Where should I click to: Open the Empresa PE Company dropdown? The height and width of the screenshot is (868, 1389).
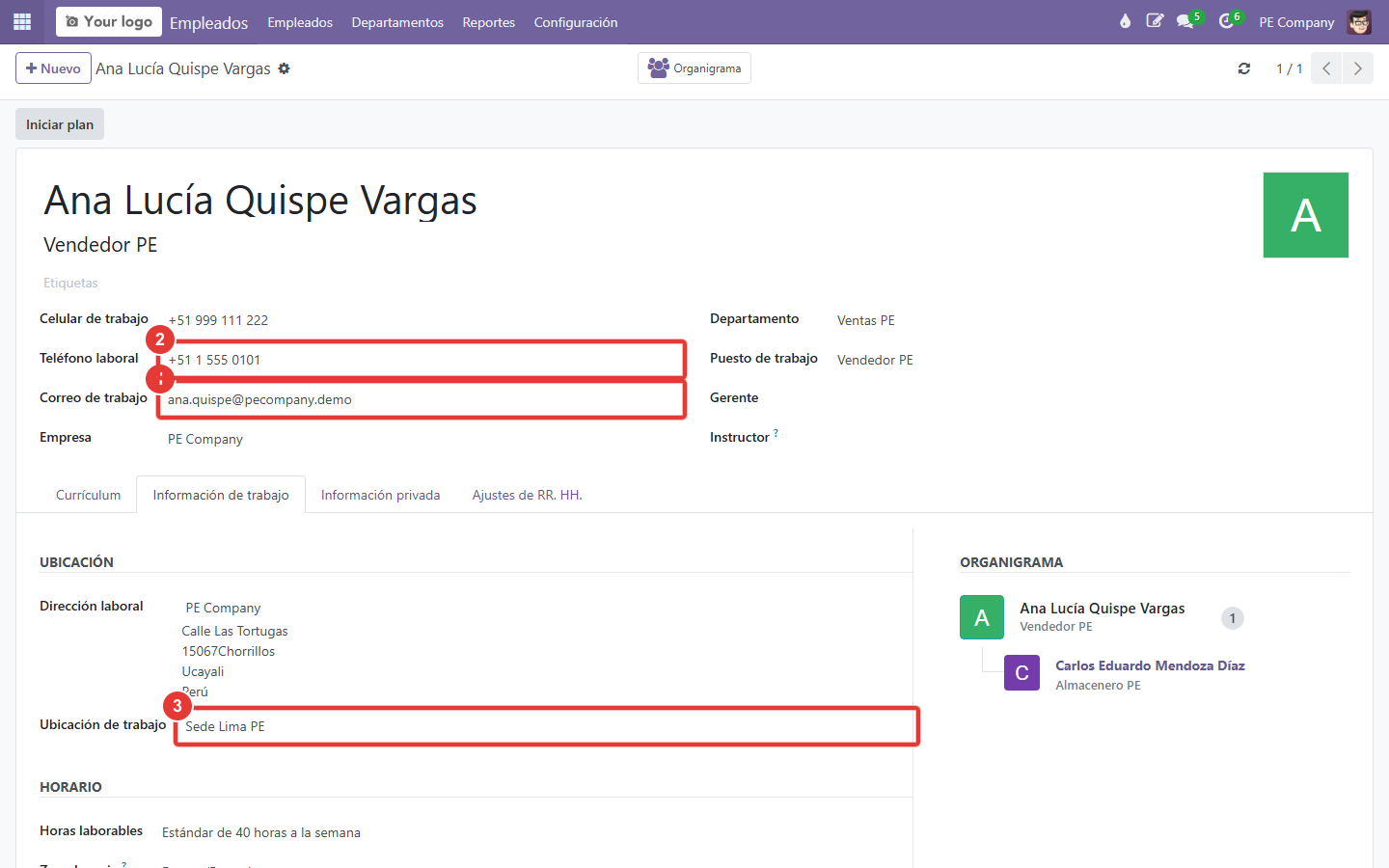point(424,439)
